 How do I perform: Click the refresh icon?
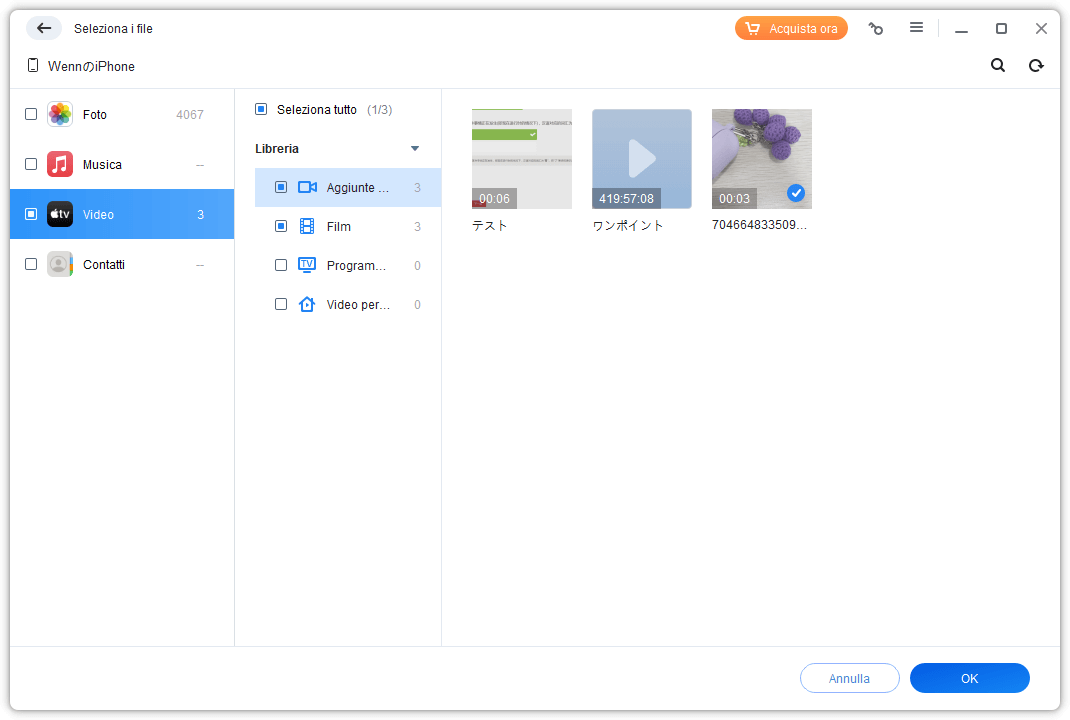pyautogui.click(x=1036, y=65)
